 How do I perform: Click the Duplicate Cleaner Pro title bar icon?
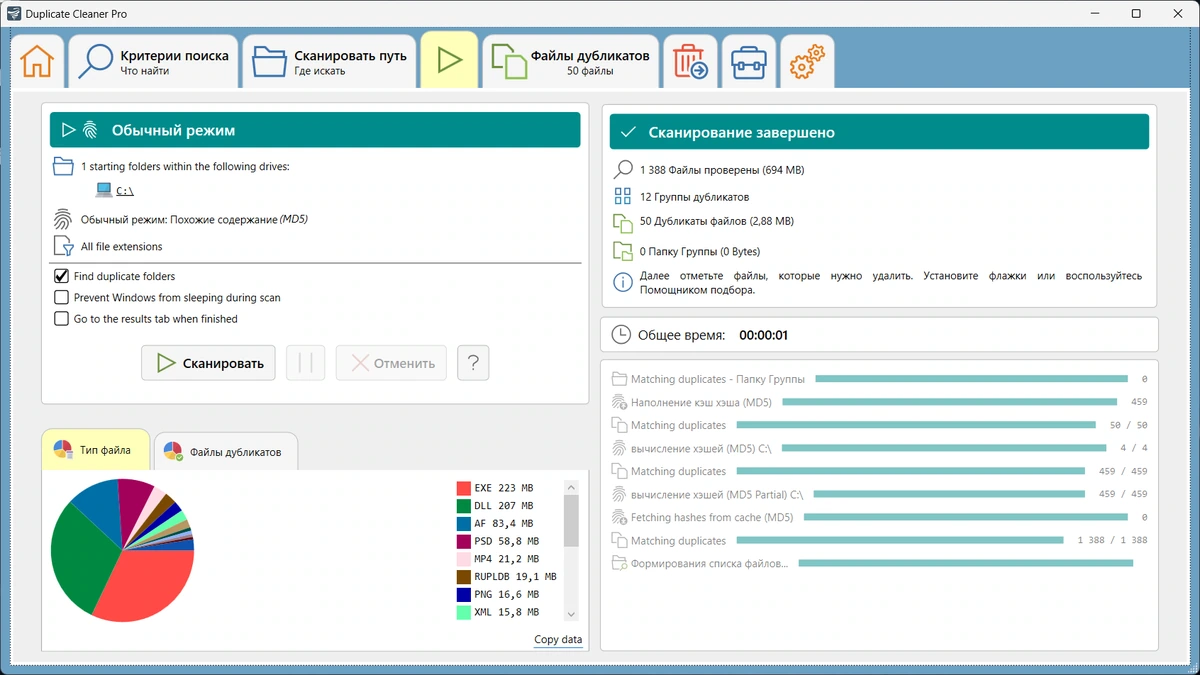(x=13, y=14)
